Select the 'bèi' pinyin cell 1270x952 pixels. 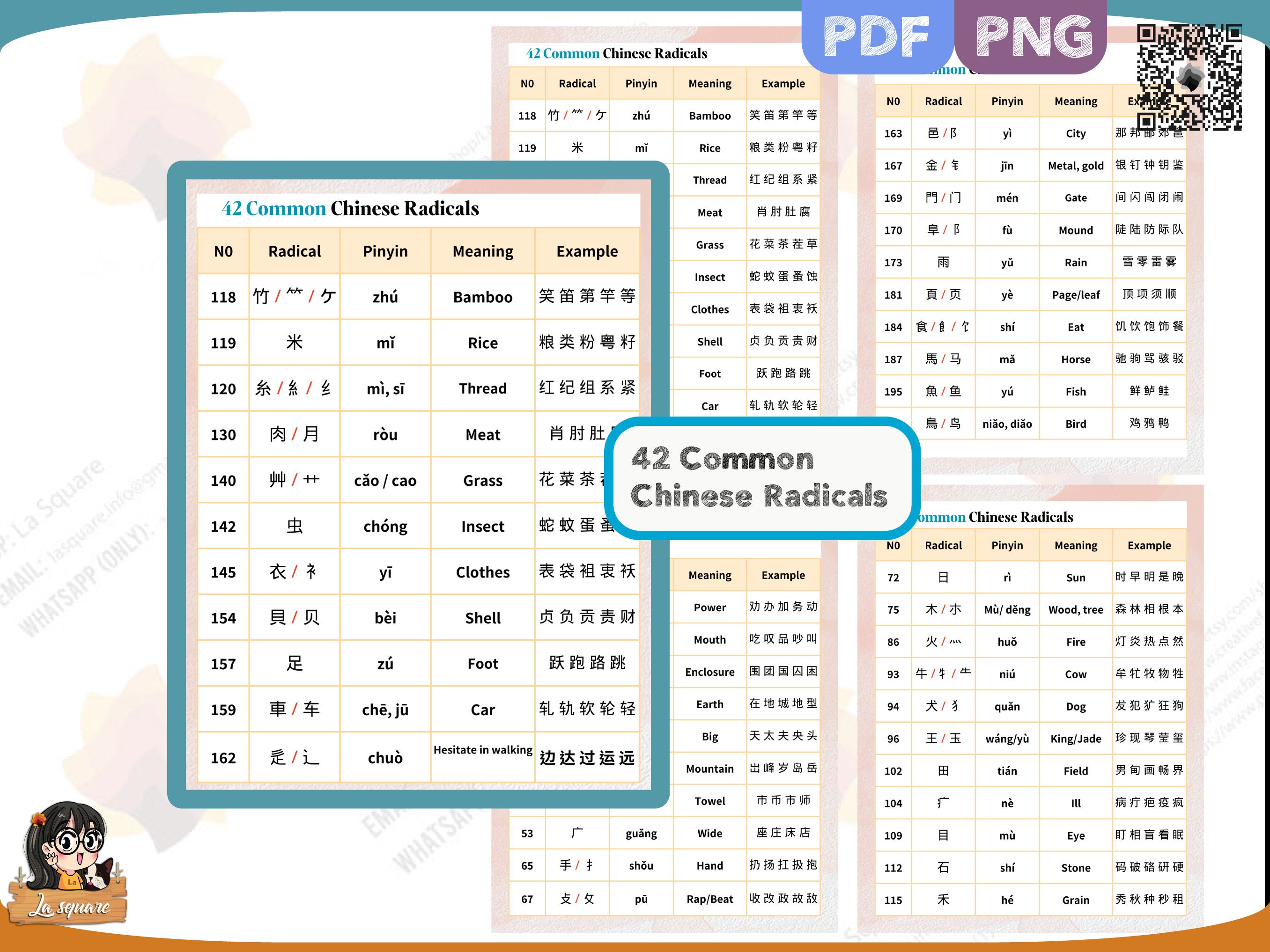[x=385, y=617]
